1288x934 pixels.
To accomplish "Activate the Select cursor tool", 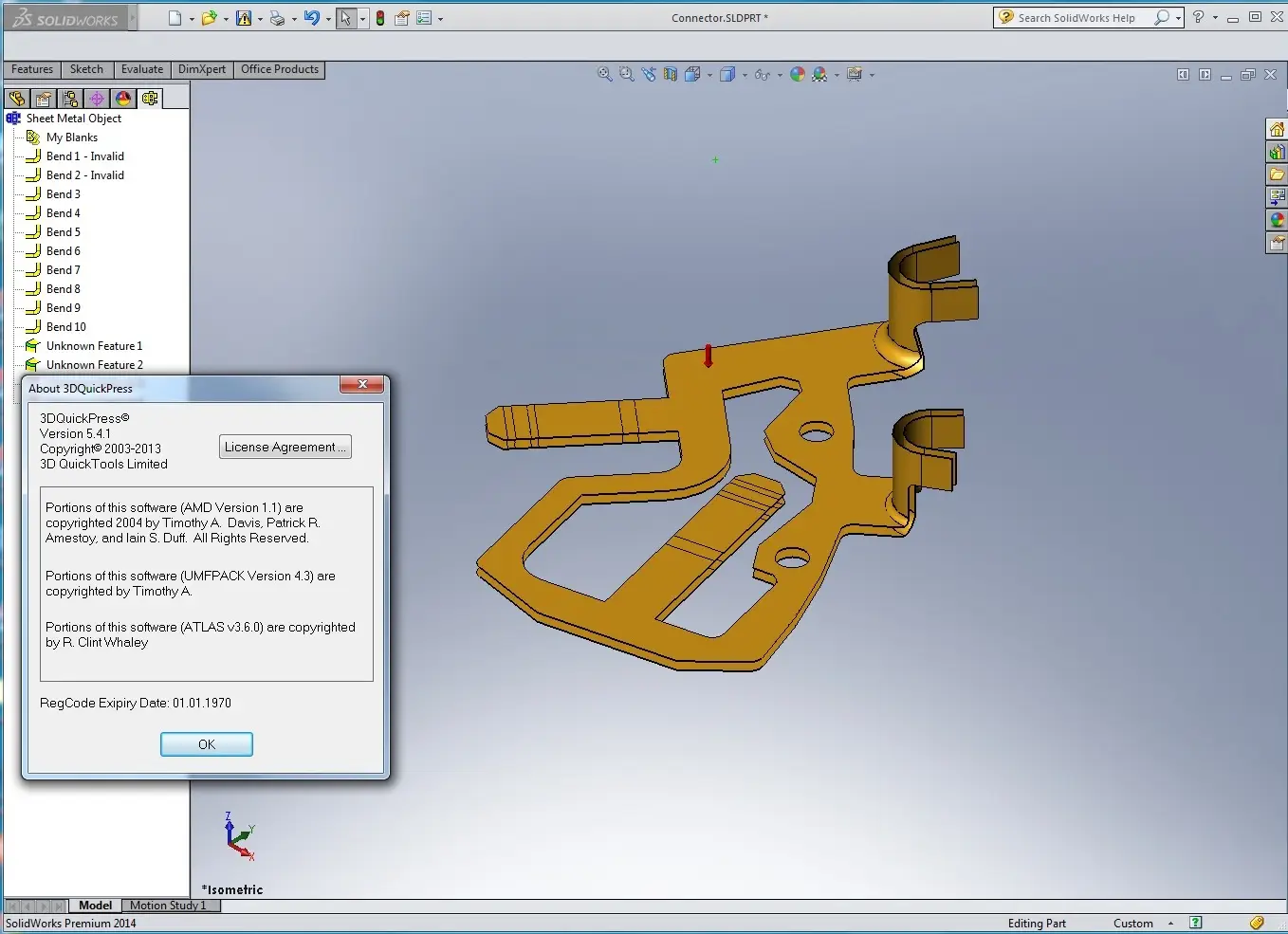I will (x=346, y=18).
